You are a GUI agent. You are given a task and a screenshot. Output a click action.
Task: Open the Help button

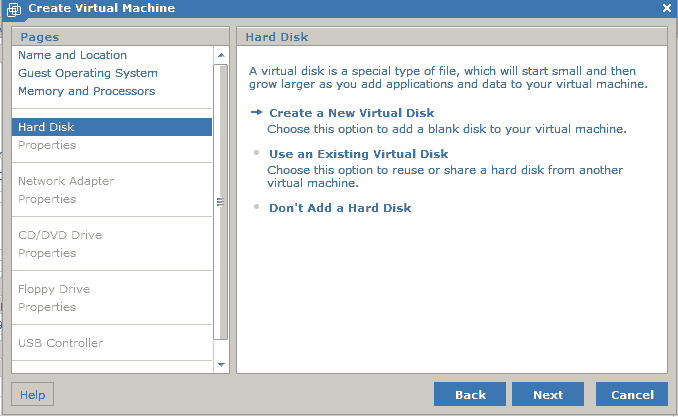pos(32,395)
